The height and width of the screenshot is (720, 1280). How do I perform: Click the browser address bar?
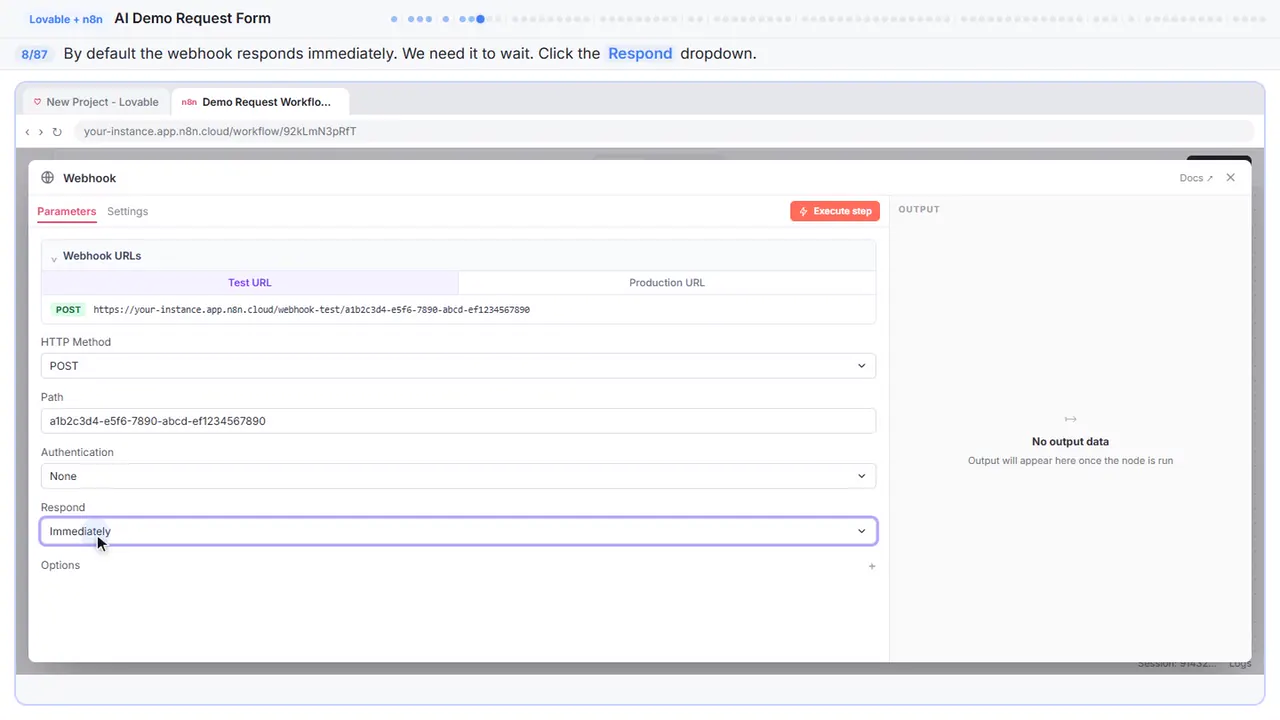663,132
